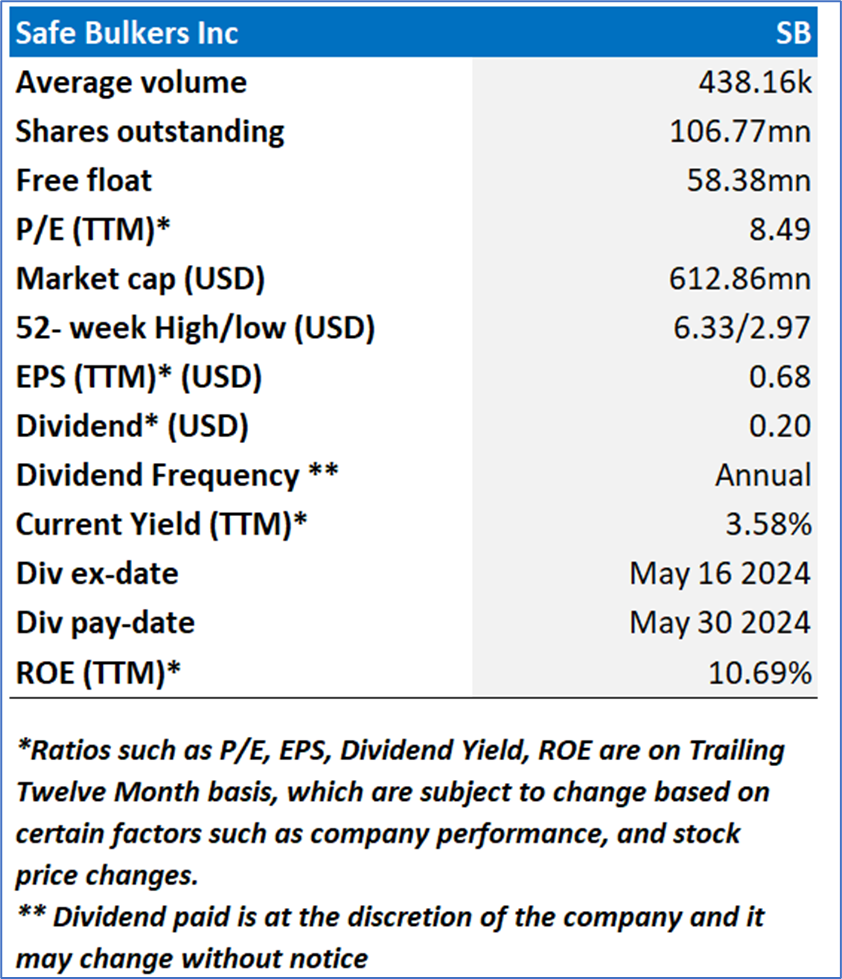Viewport: 842px width, 979px height.
Task: Click the Annual dividend frequency value
Action: click(x=763, y=475)
